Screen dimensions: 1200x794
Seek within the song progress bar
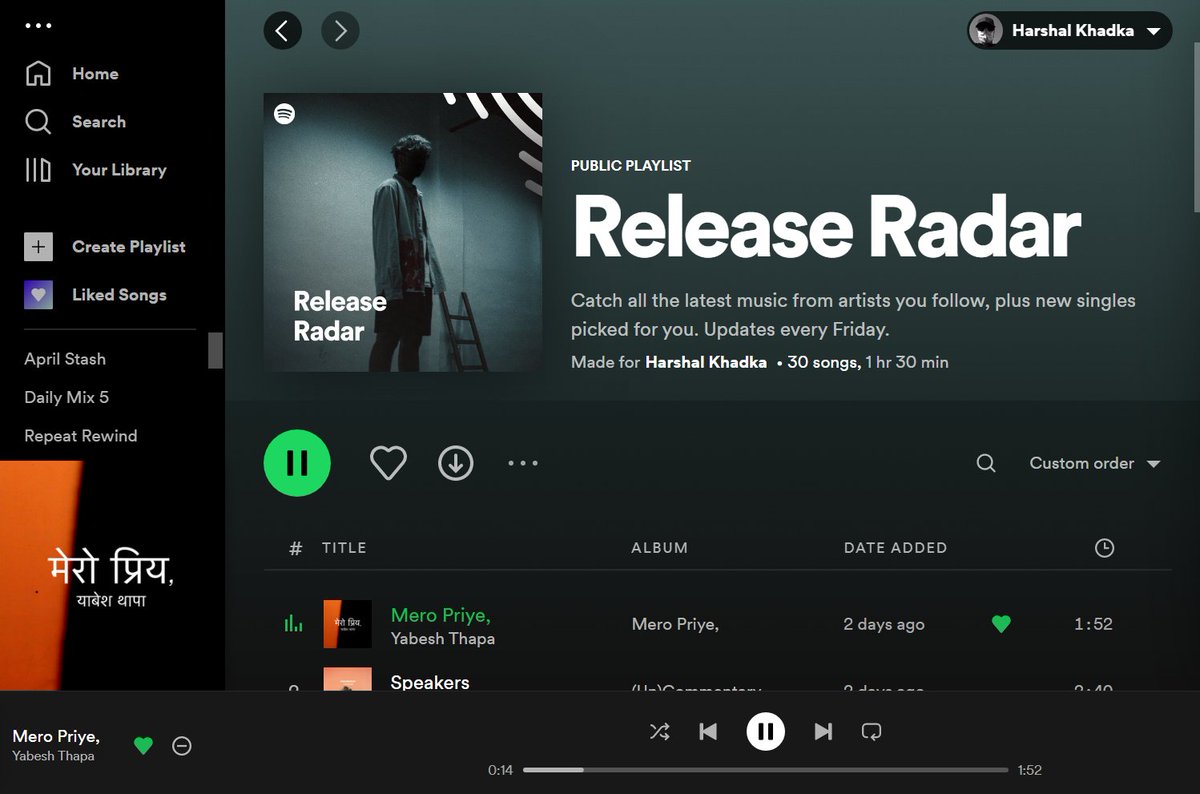(765, 770)
